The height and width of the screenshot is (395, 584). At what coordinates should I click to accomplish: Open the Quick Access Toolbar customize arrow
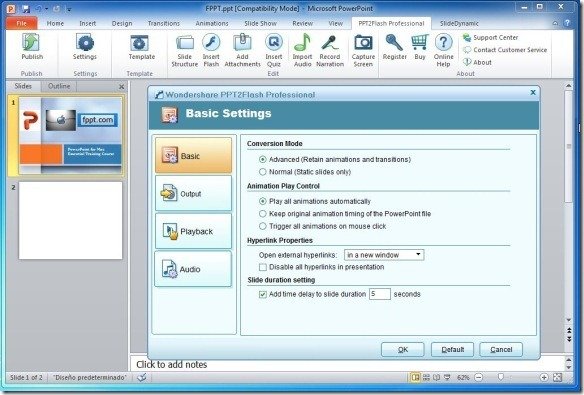tap(69, 9)
